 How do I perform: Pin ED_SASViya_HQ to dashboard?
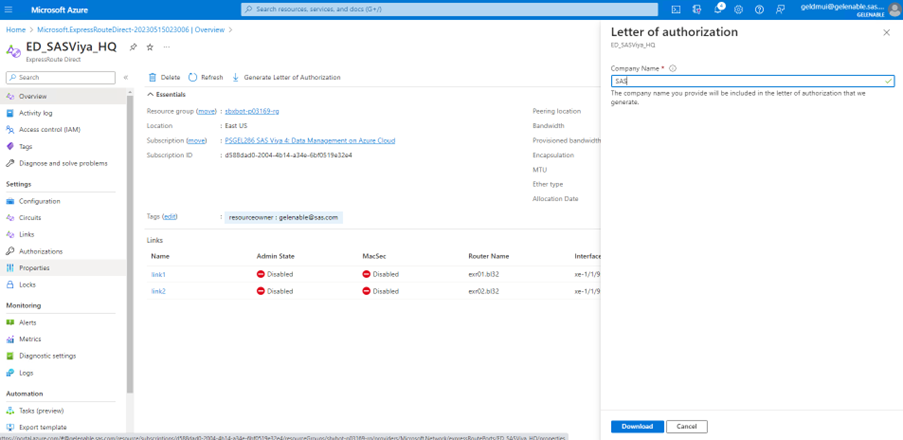133,47
